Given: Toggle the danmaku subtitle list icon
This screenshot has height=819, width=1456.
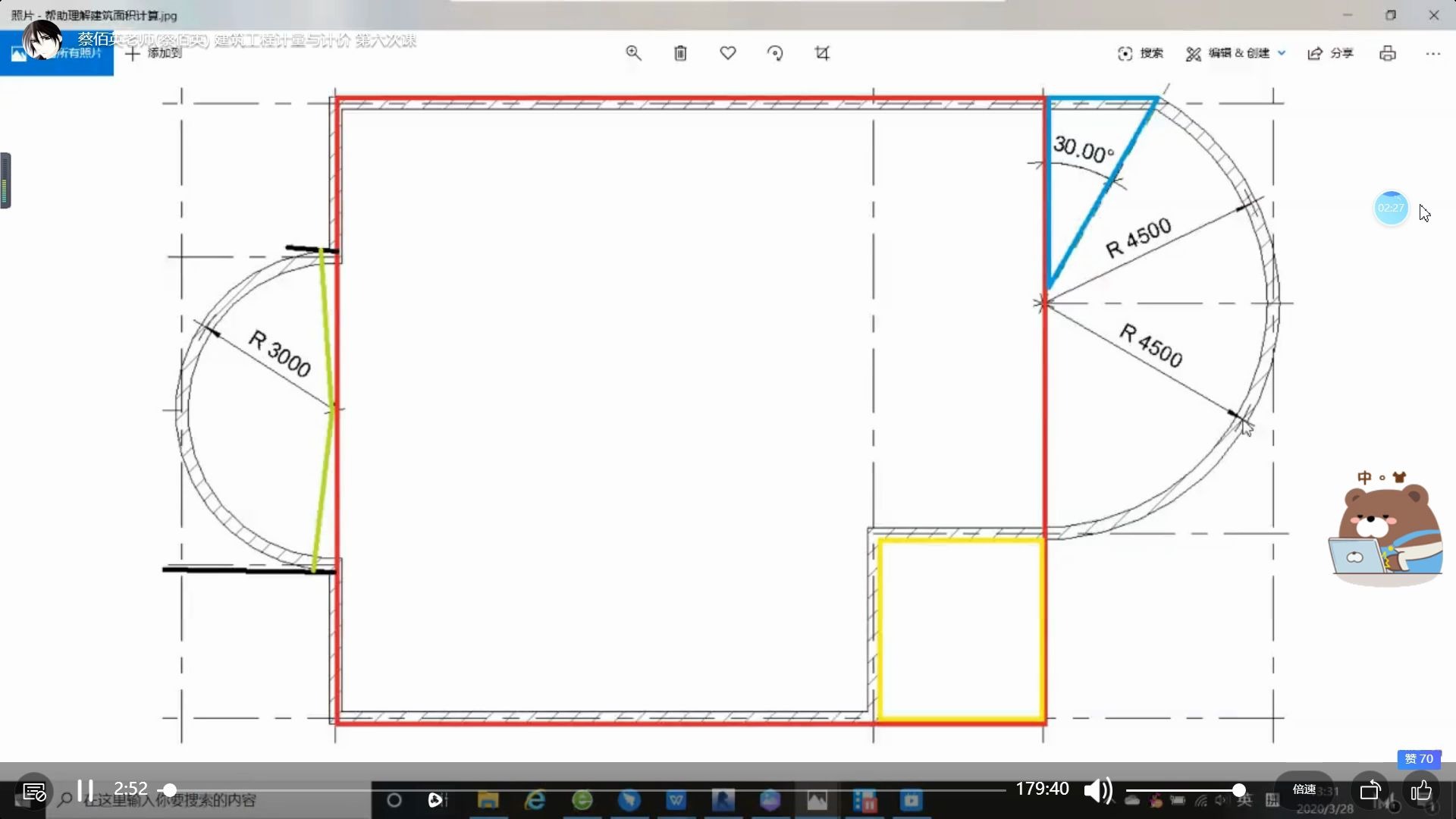Looking at the screenshot, I should coord(34,792).
